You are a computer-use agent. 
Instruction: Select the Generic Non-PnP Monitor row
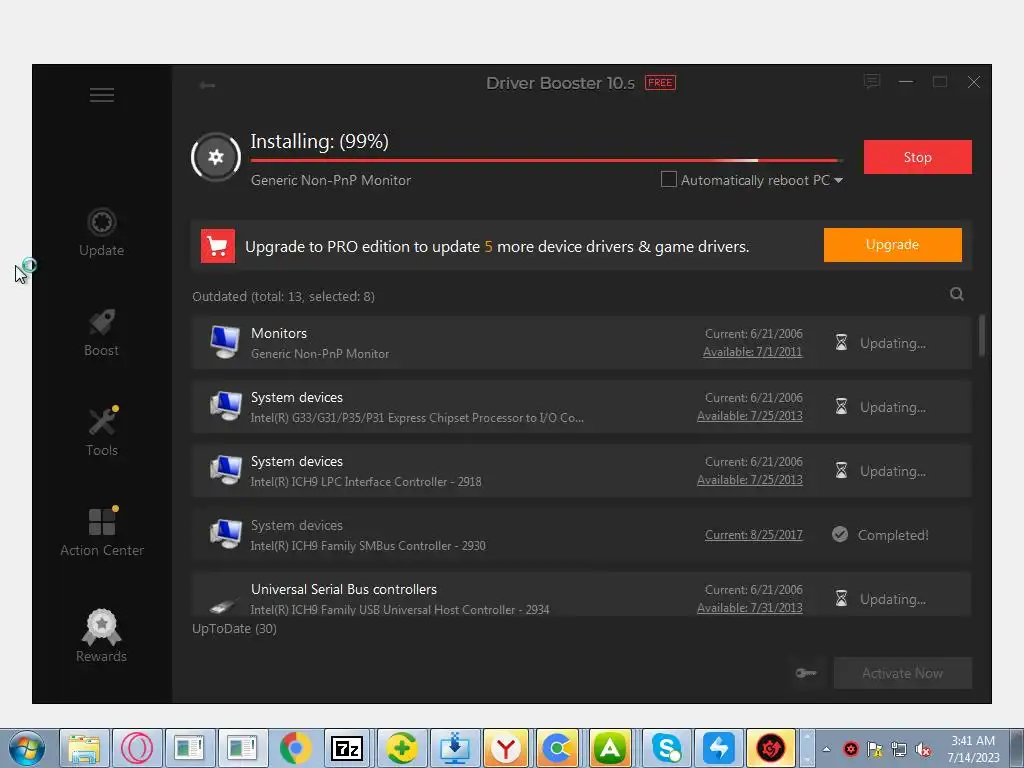click(582, 343)
